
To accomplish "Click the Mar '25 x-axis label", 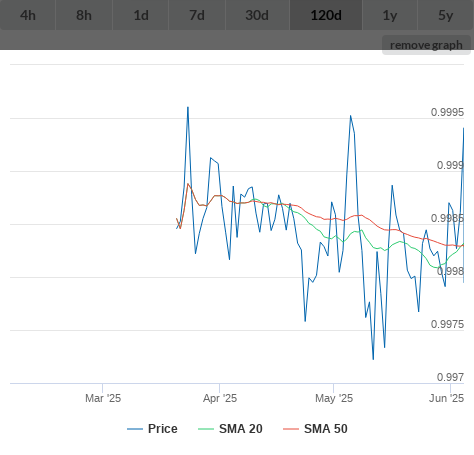I will click(103, 398).
